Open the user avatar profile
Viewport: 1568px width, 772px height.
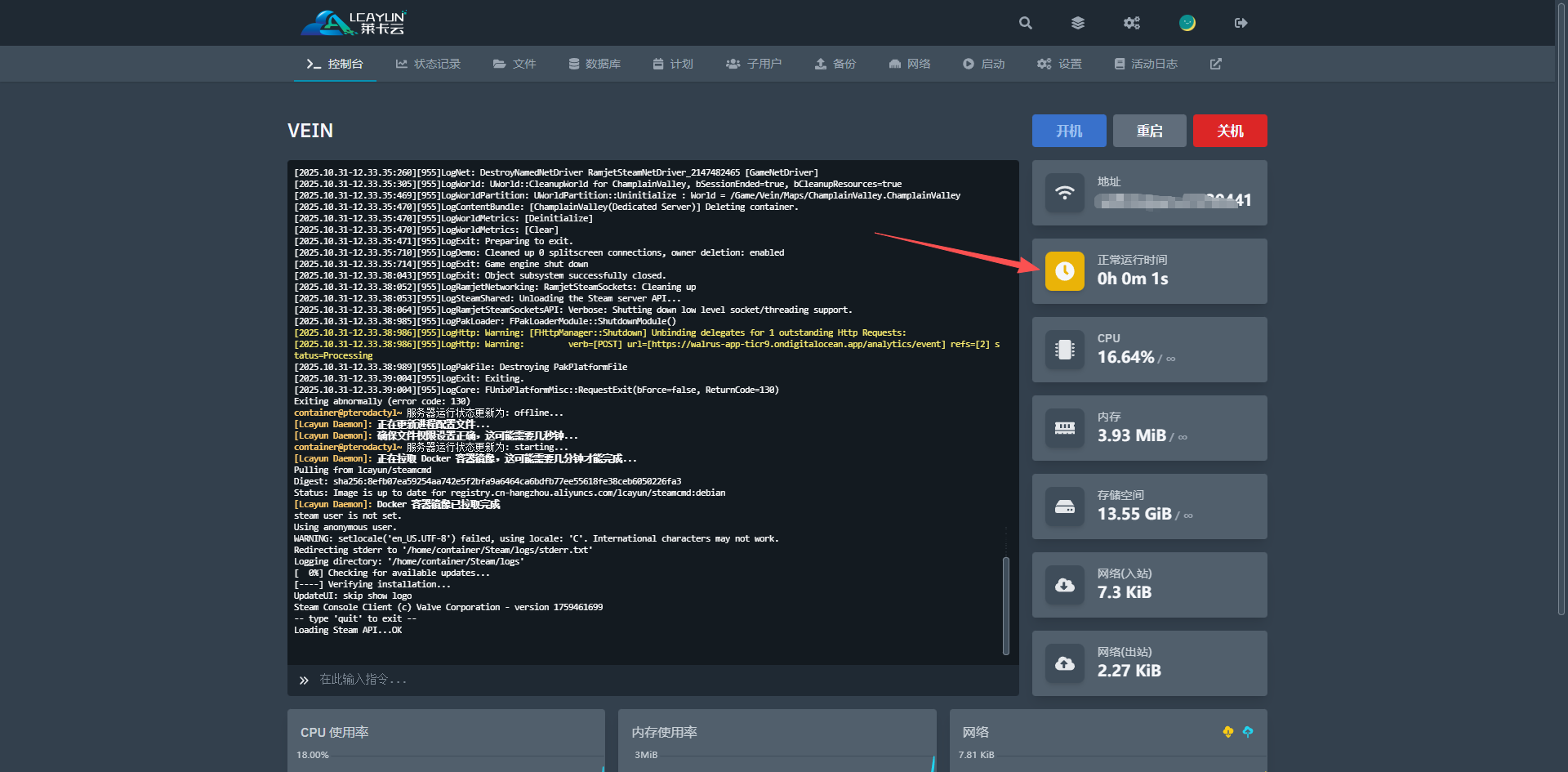(1187, 23)
